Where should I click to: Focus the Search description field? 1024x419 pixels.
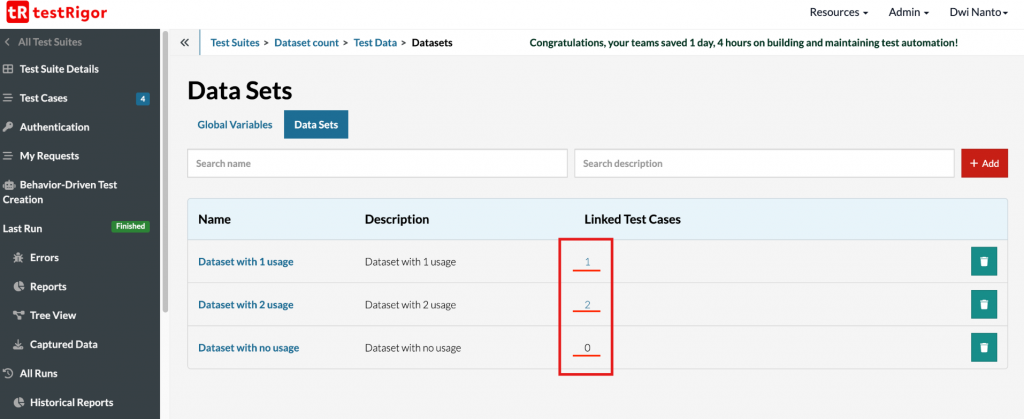coord(764,163)
